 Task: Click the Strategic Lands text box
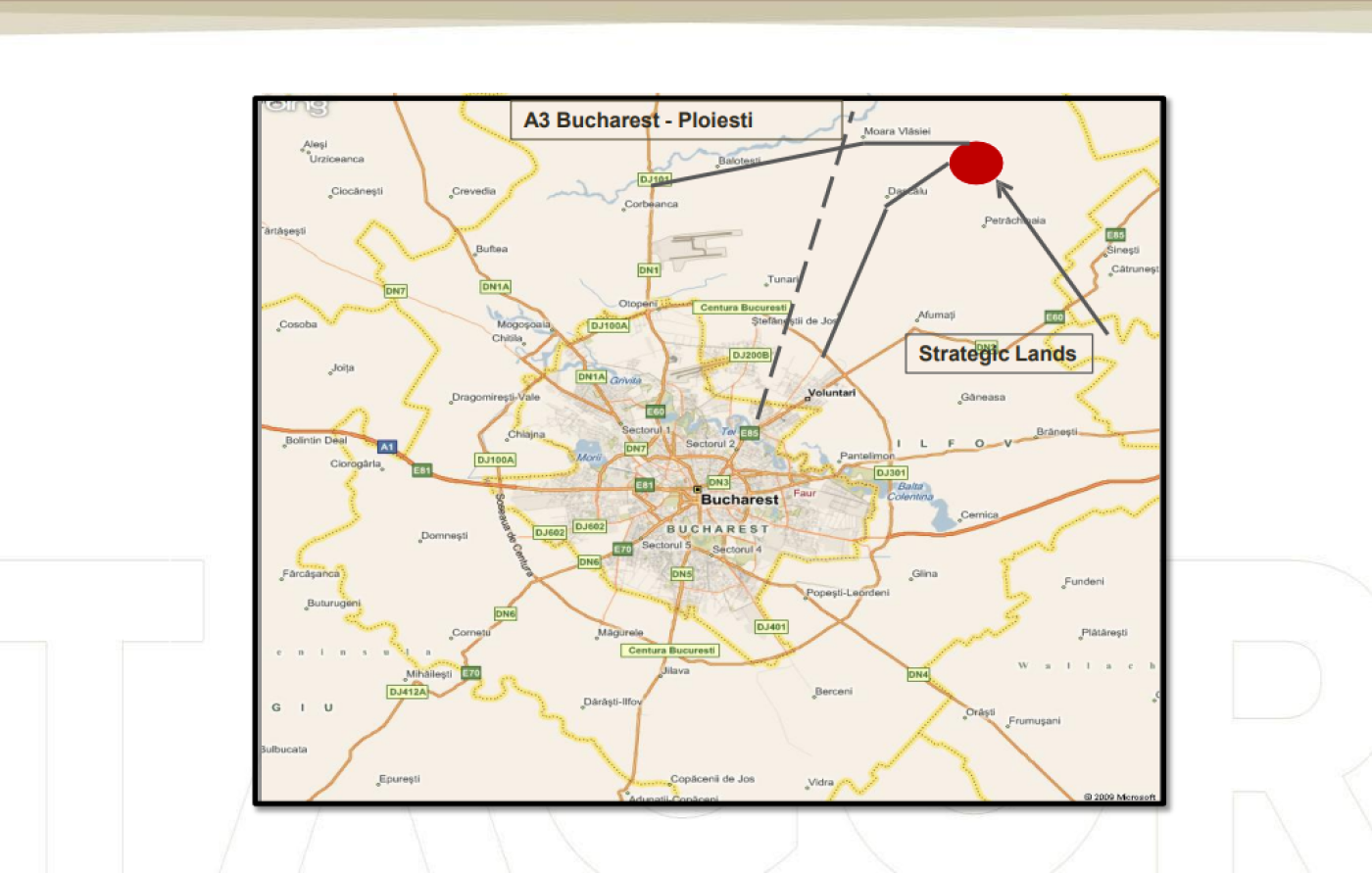coord(999,354)
